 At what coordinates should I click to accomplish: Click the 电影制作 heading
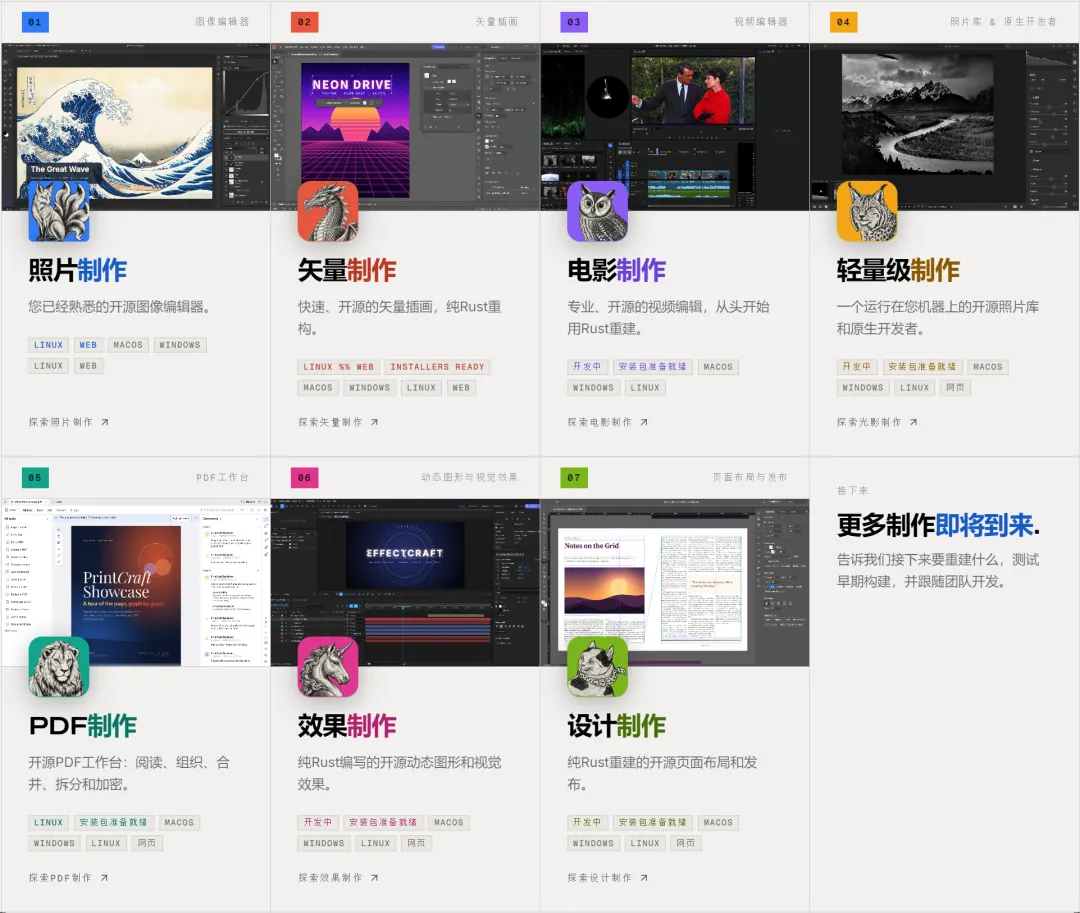[616, 271]
